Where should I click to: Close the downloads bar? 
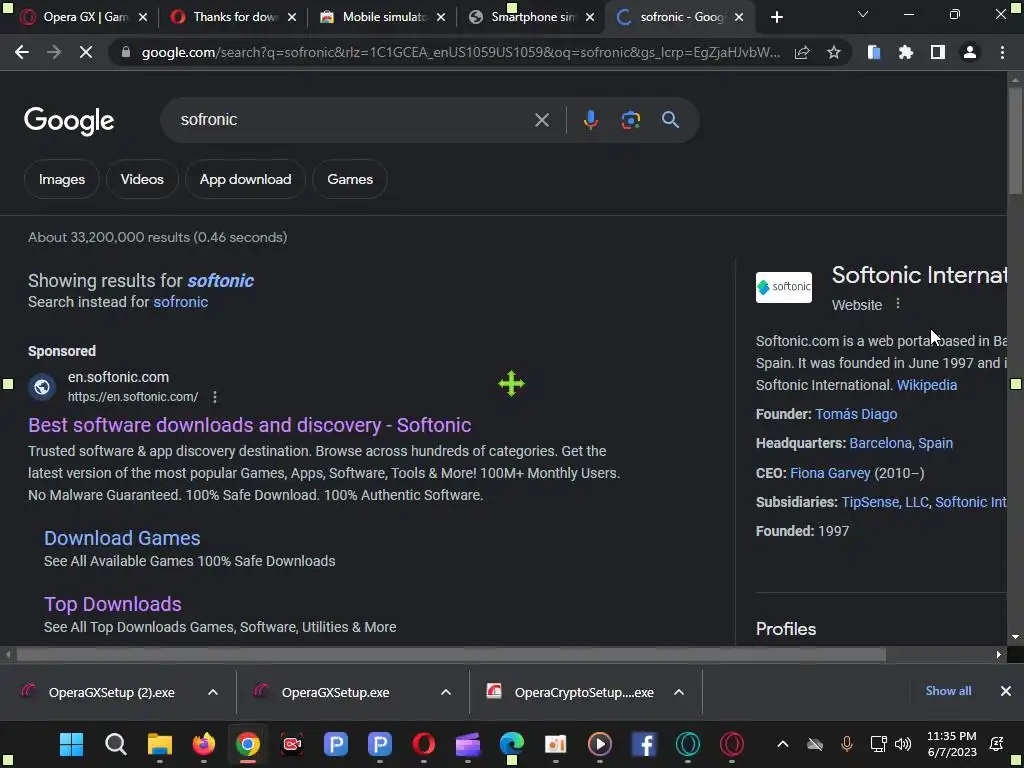pos(1006,691)
